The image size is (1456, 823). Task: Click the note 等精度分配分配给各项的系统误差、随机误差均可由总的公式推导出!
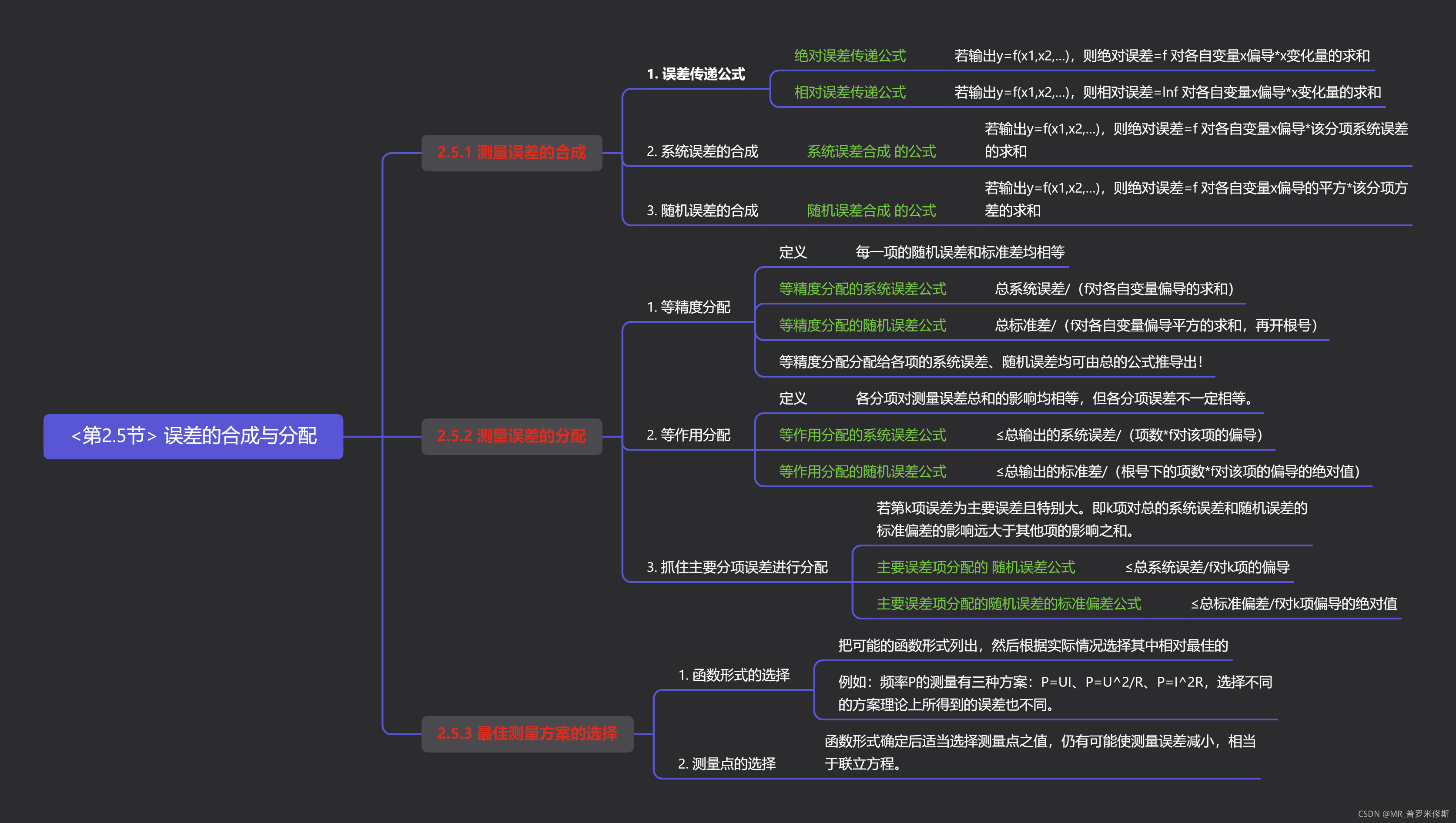(991, 362)
